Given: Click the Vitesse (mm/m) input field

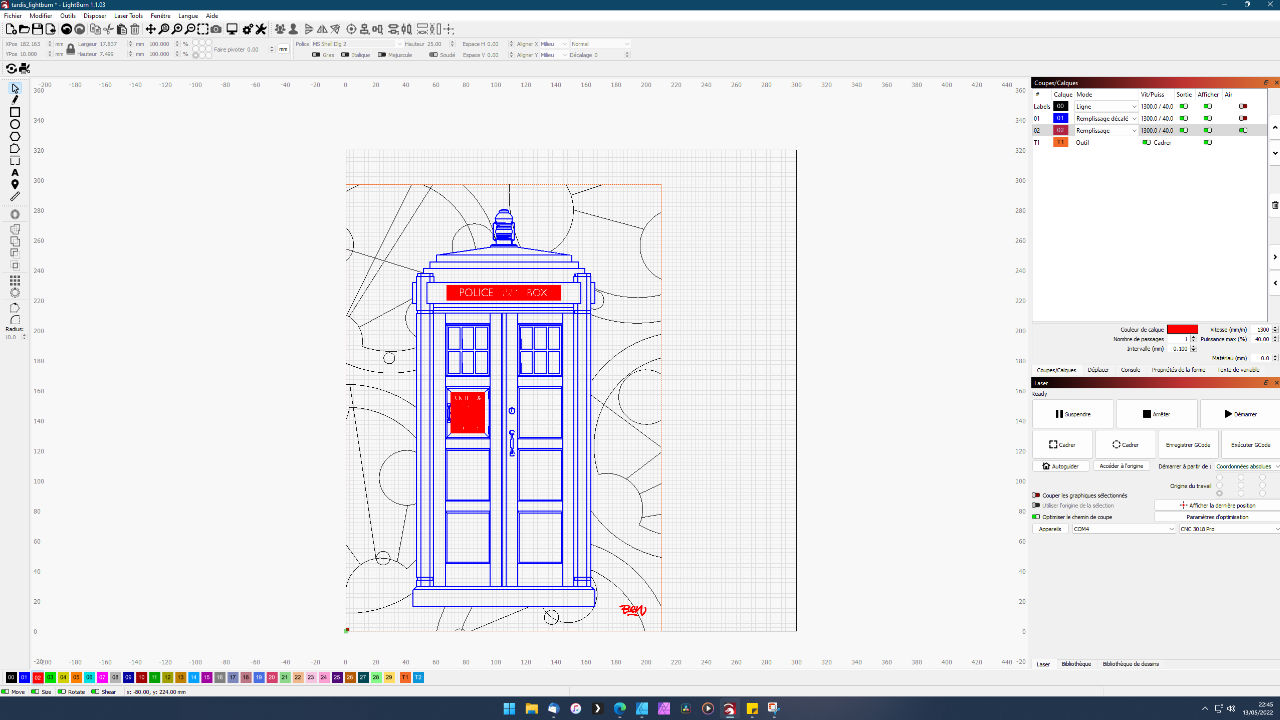Looking at the screenshot, I should [x=1260, y=329].
